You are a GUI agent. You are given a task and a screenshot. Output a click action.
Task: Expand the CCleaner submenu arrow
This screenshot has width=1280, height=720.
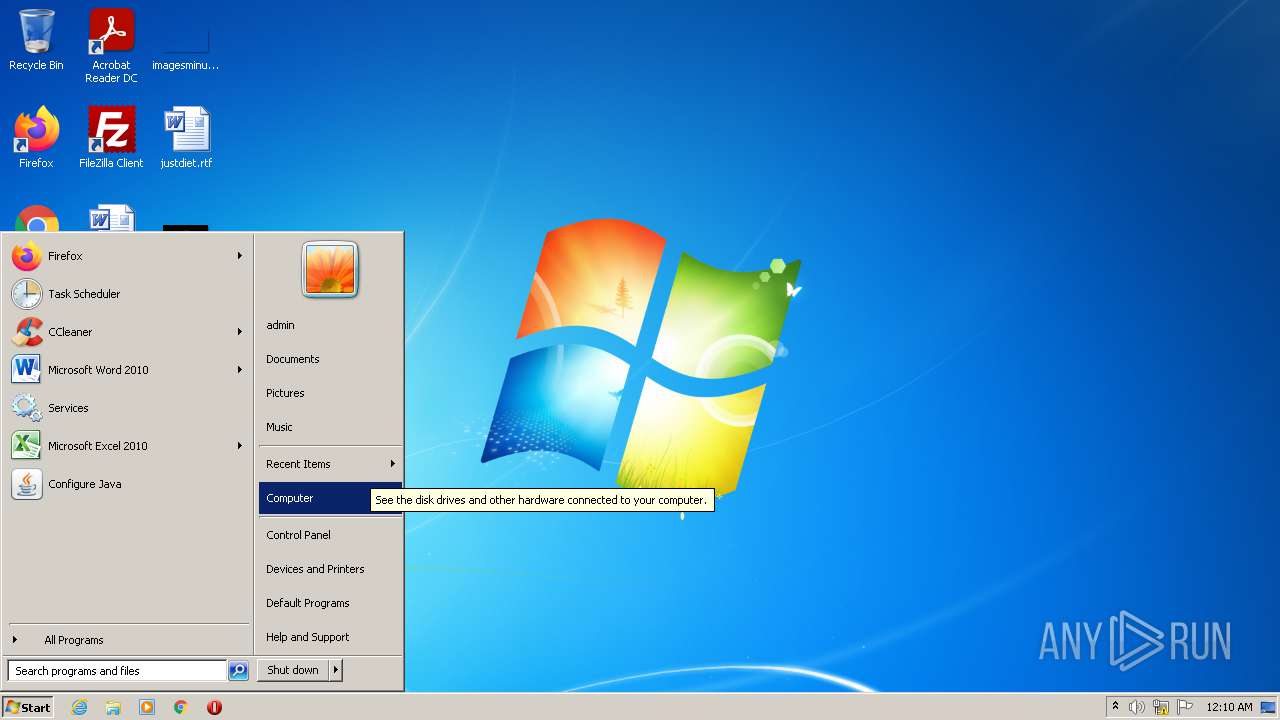click(x=240, y=332)
